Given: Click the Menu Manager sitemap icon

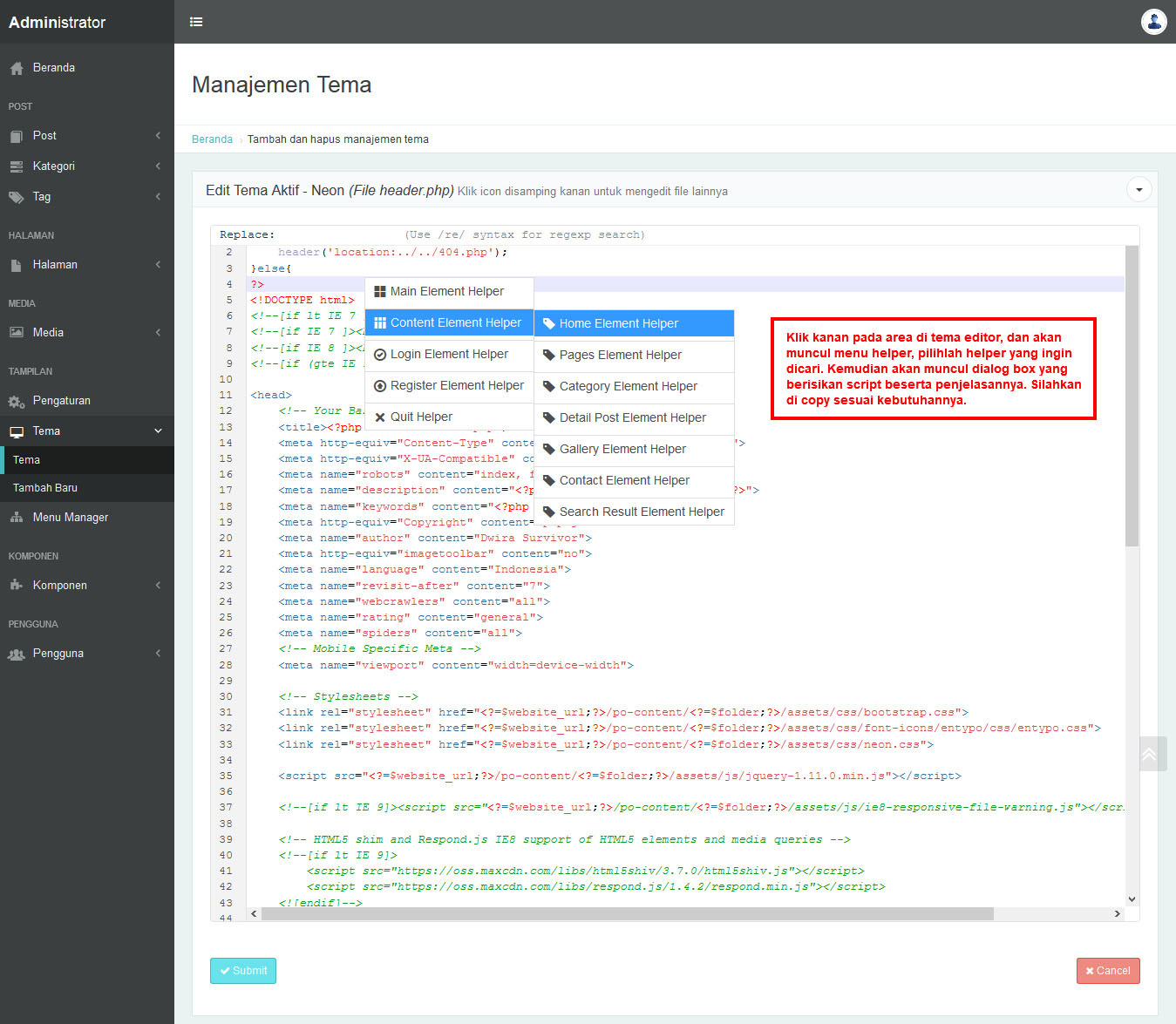Looking at the screenshot, I should 17,518.
